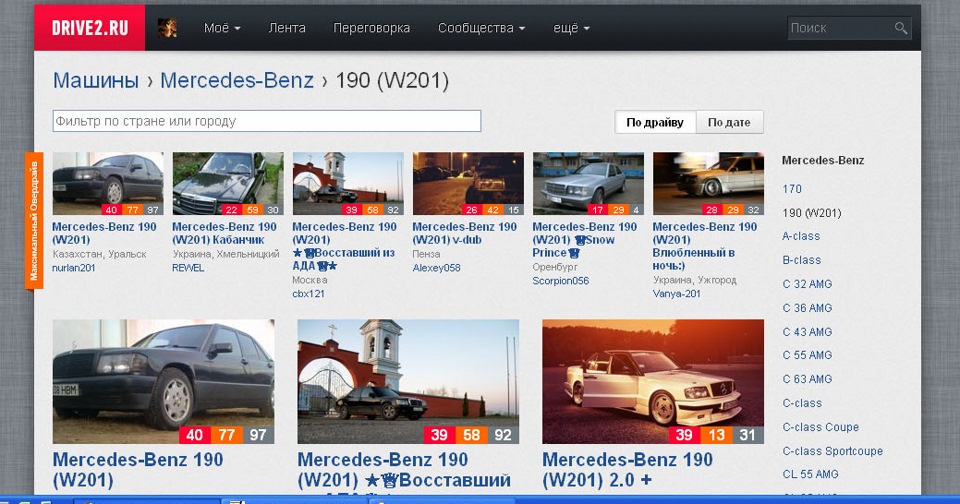The height and width of the screenshot is (504, 960).
Task: Click the country or city filter field
Action: click(x=267, y=121)
